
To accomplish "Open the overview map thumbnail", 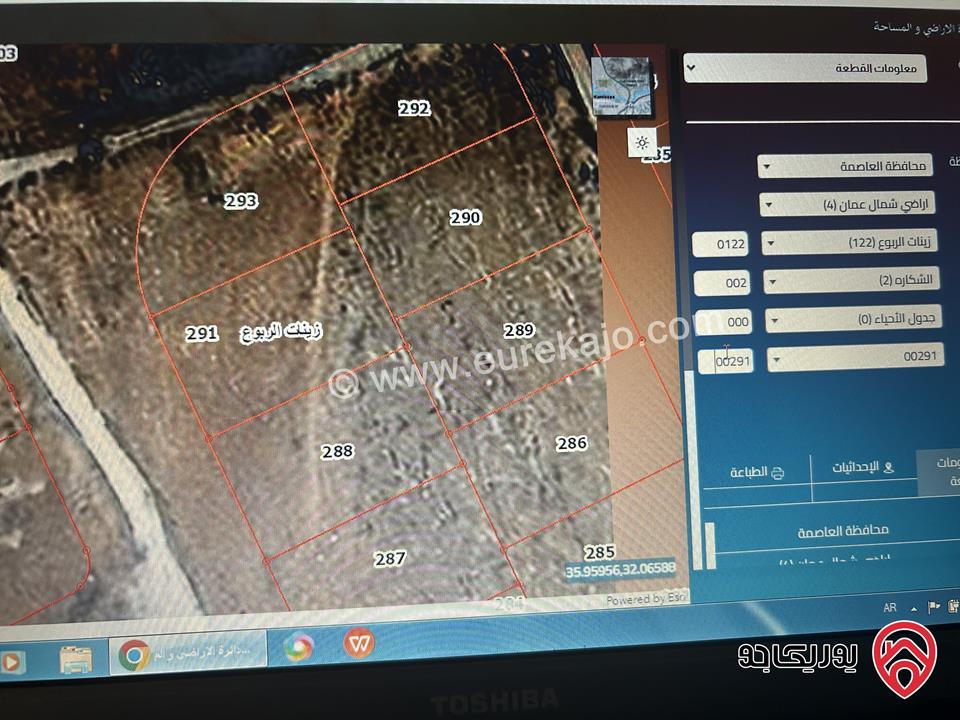I will pos(621,86).
